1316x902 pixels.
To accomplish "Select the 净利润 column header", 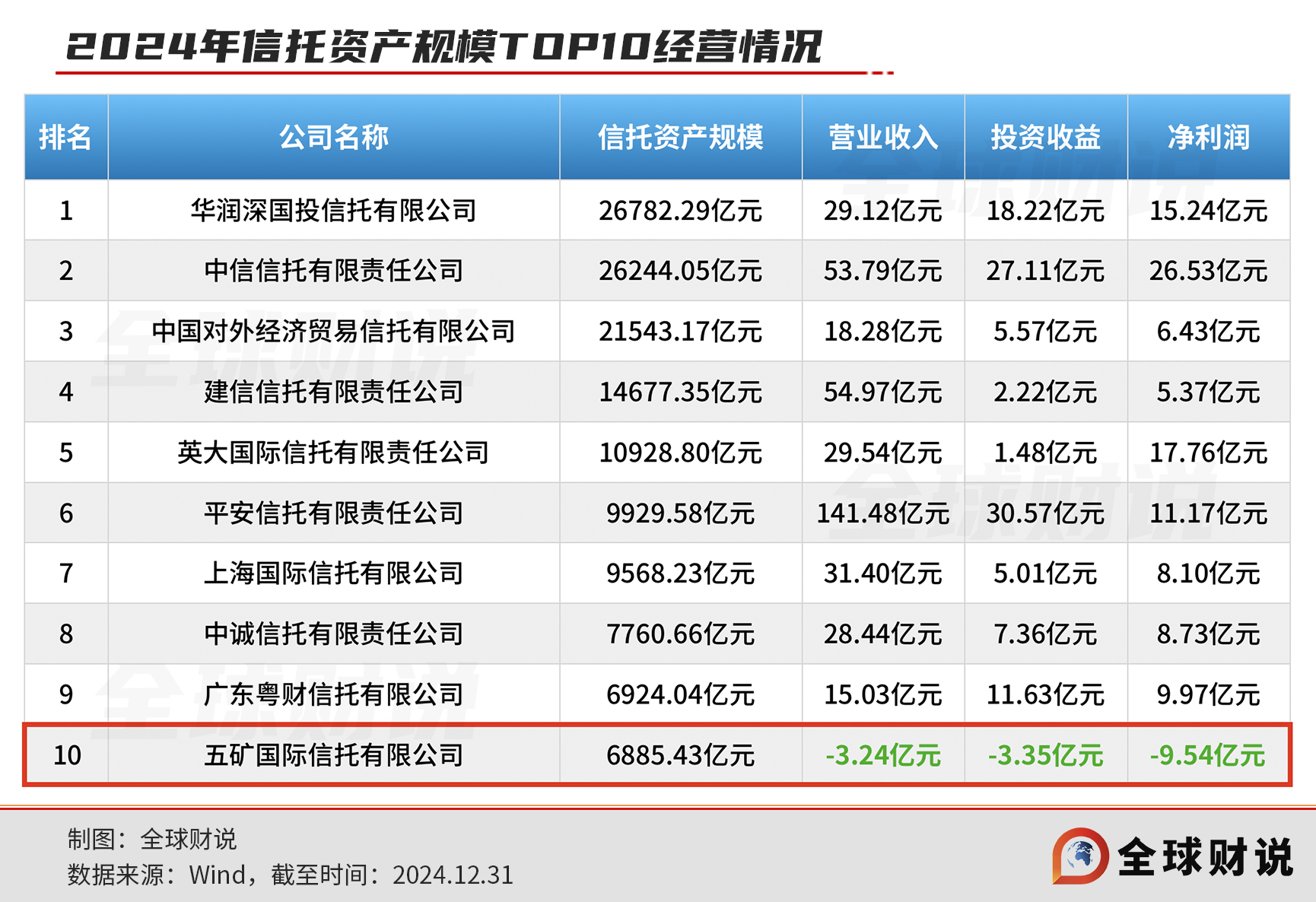I will (x=1208, y=138).
